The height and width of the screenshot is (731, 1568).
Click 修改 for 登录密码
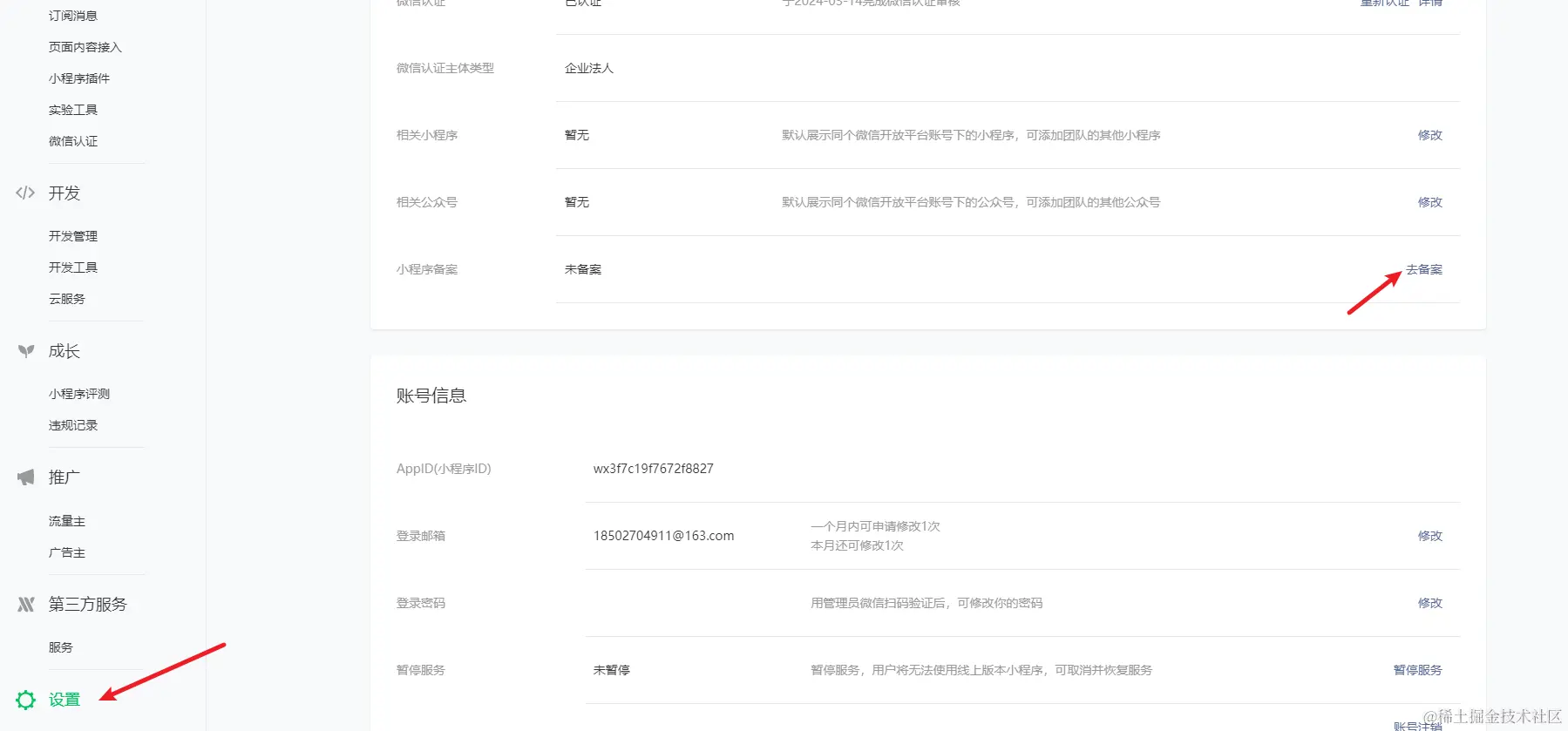click(1430, 603)
